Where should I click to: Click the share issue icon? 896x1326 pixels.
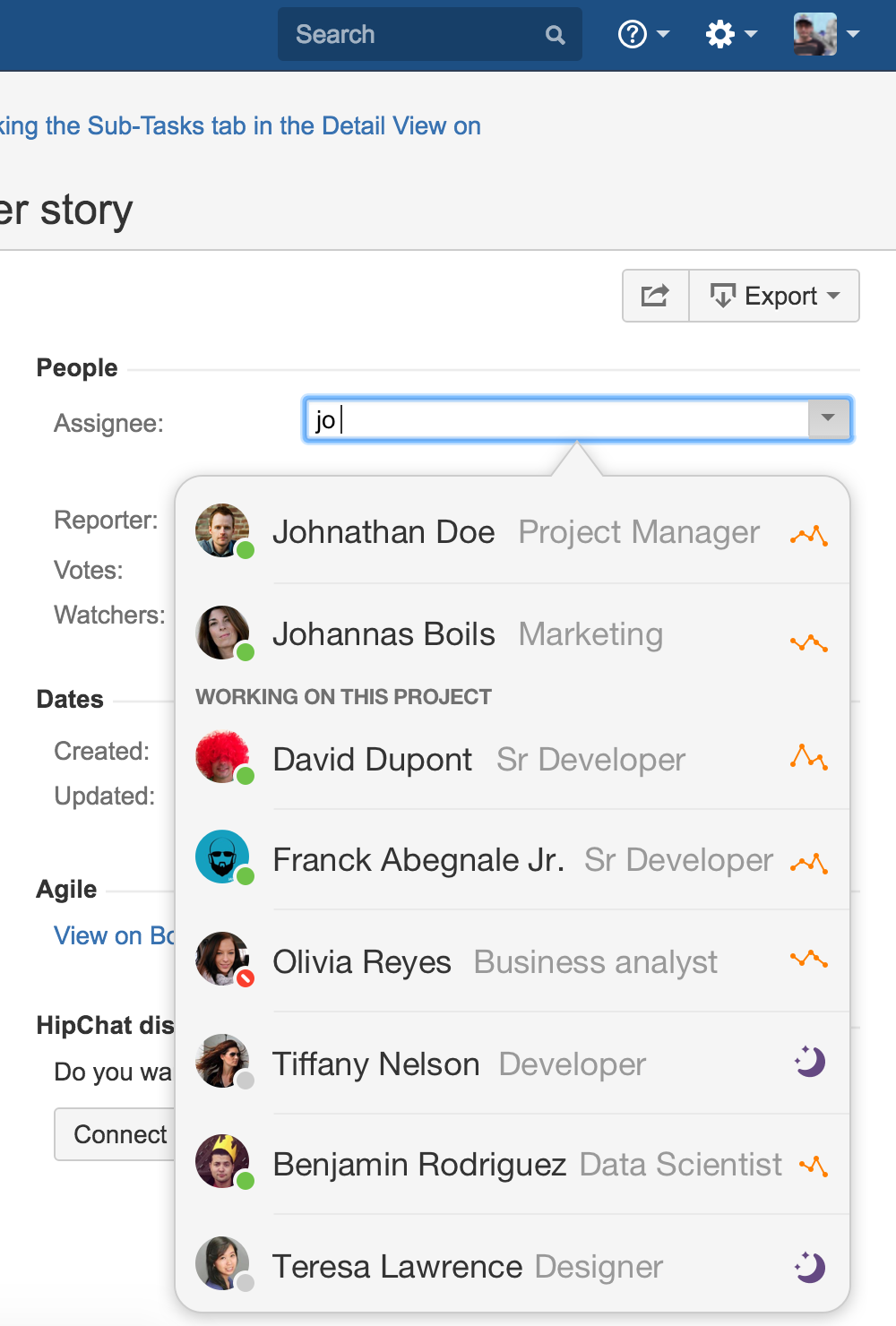(655, 296)
